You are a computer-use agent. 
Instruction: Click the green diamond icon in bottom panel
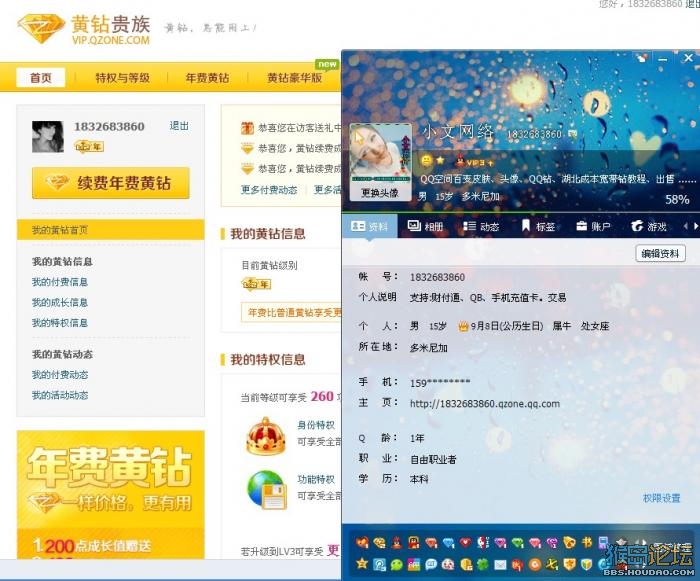pos(517,543)
